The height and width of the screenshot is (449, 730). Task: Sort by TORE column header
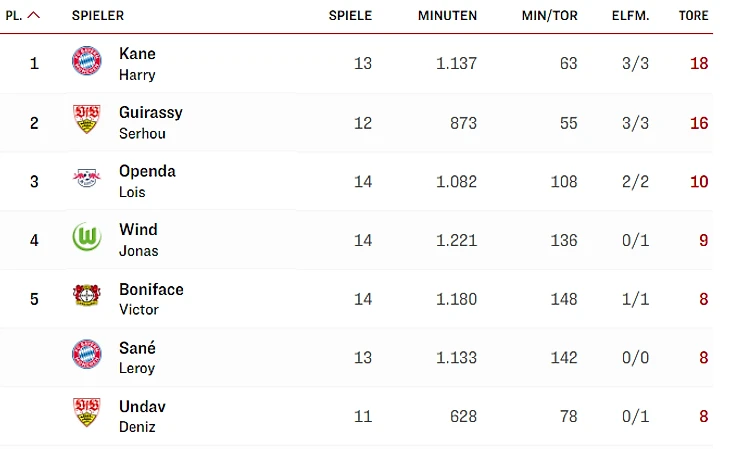click(x=693, y=16)
